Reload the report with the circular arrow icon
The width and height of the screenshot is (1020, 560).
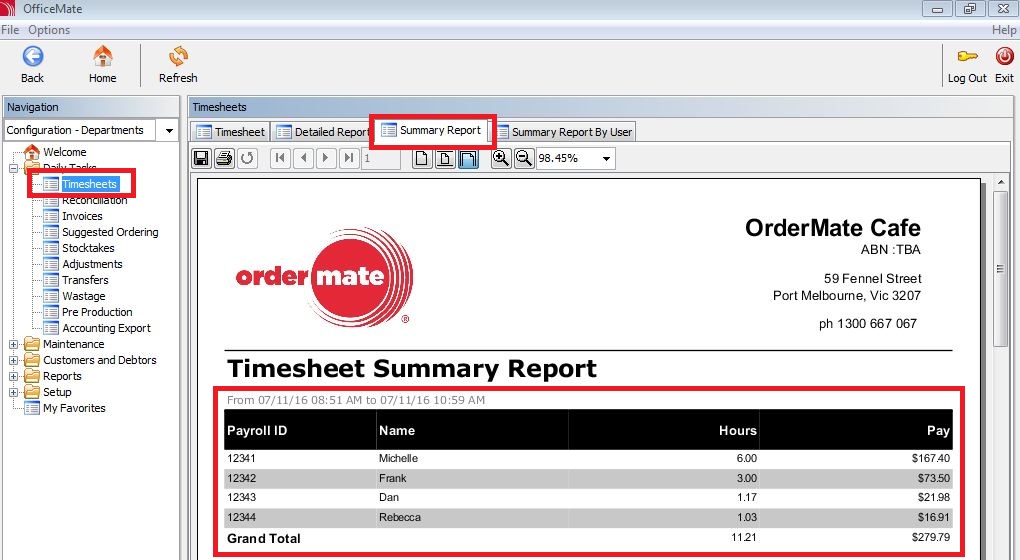(247, 158)
